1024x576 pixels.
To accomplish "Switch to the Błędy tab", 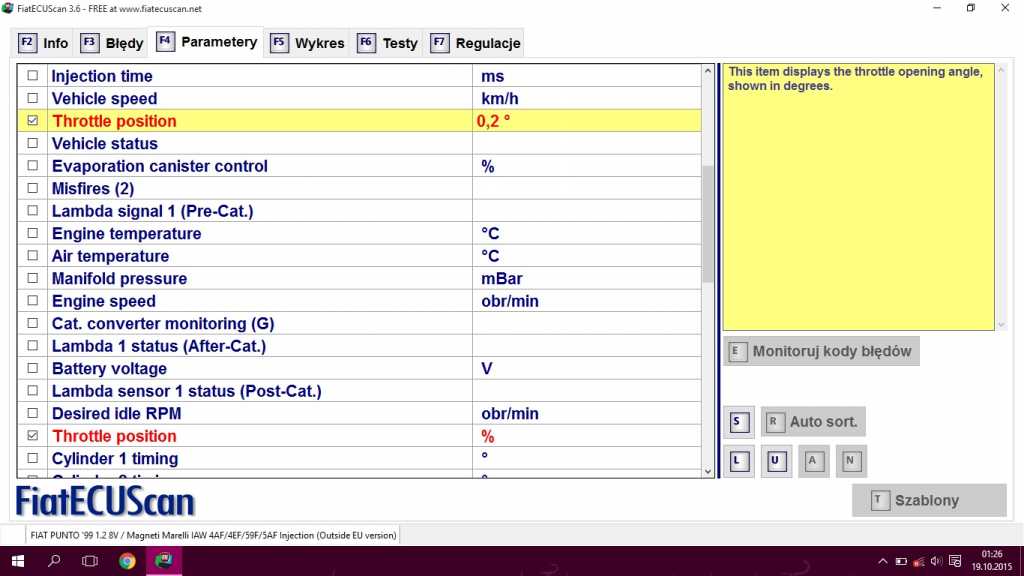I will tap(113, 43).
